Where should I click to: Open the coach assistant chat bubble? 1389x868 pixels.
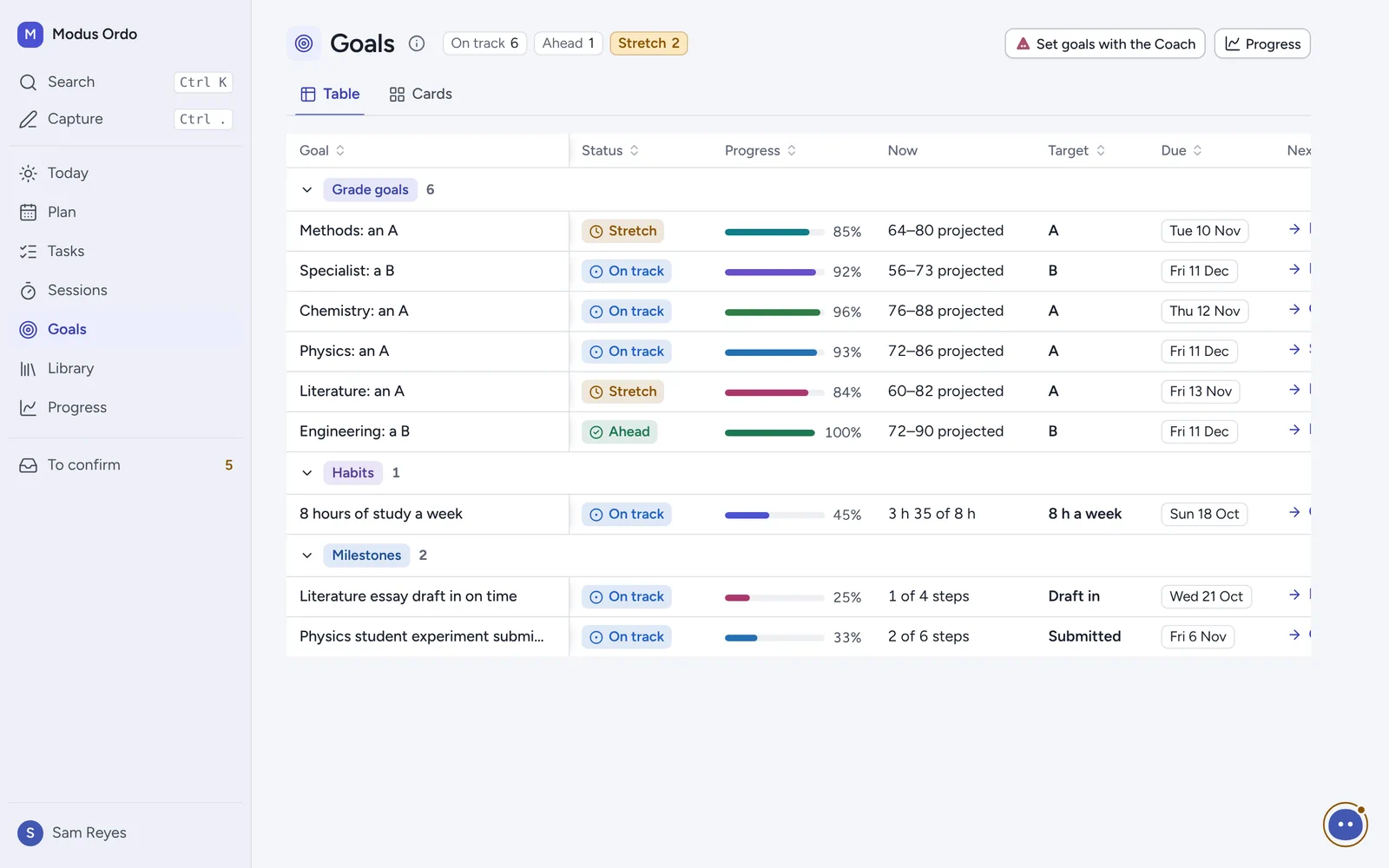(1345, 824)
